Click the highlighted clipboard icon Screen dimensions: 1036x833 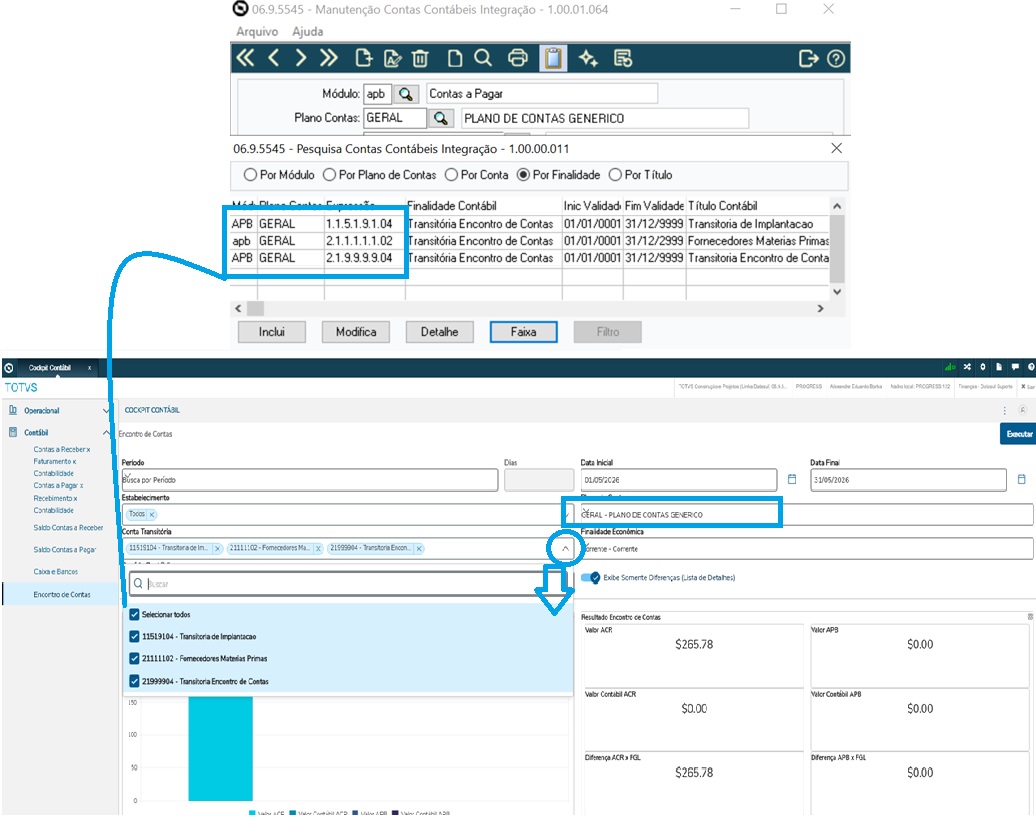click(553, 58)
